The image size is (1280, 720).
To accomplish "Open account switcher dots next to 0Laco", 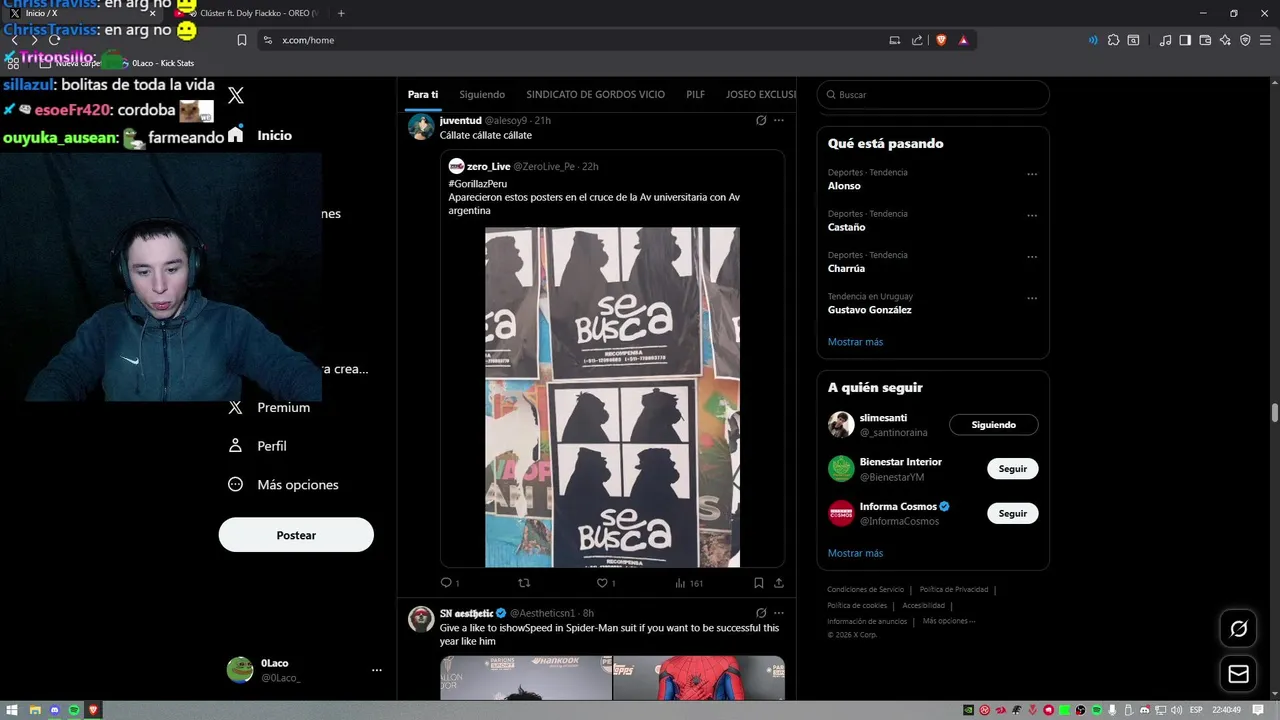I will 377,670.
